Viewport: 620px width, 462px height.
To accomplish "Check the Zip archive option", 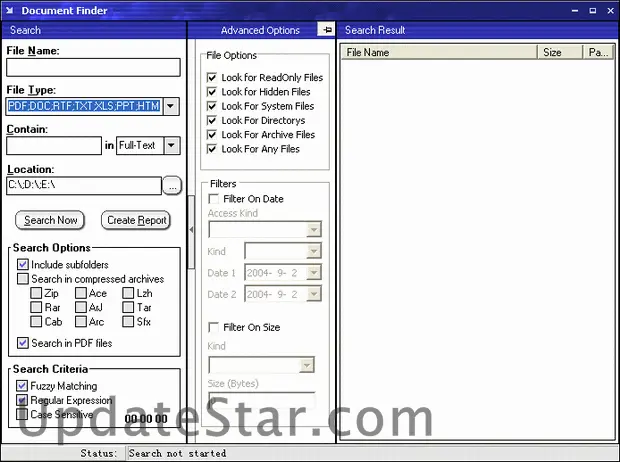I will (x=36, y=293).
